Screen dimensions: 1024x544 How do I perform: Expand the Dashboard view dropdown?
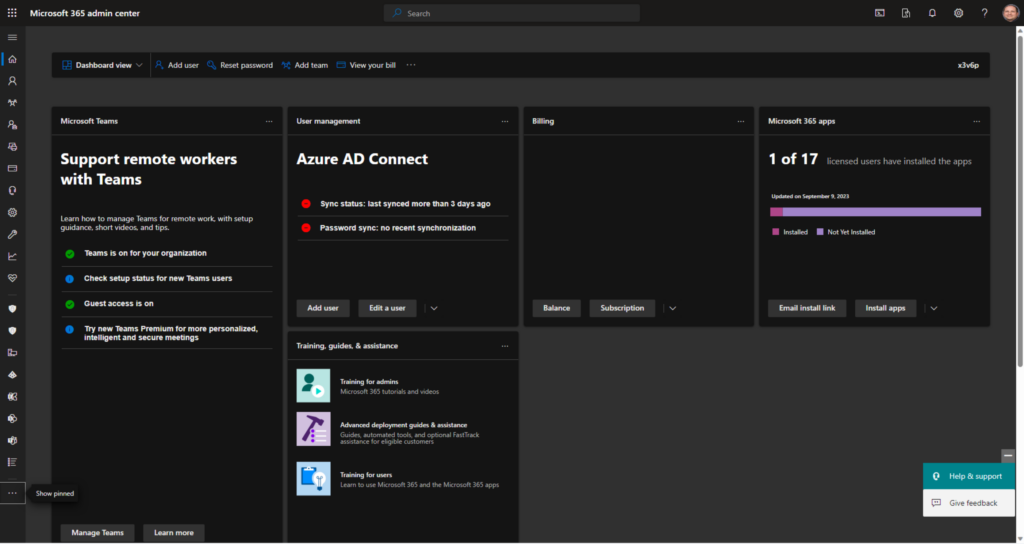tap(102, 65)
